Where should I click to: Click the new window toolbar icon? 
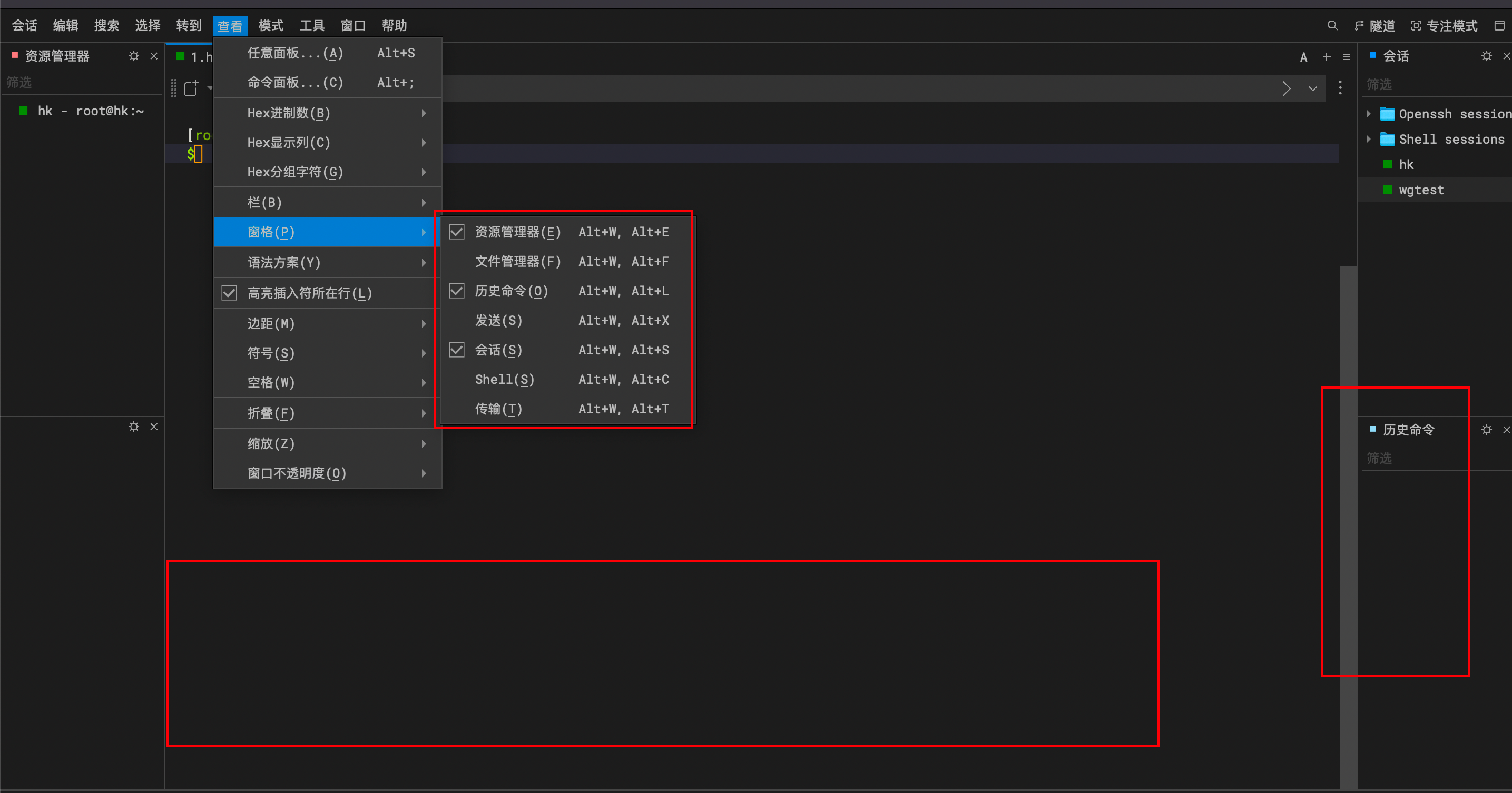(x=191, y=88)
